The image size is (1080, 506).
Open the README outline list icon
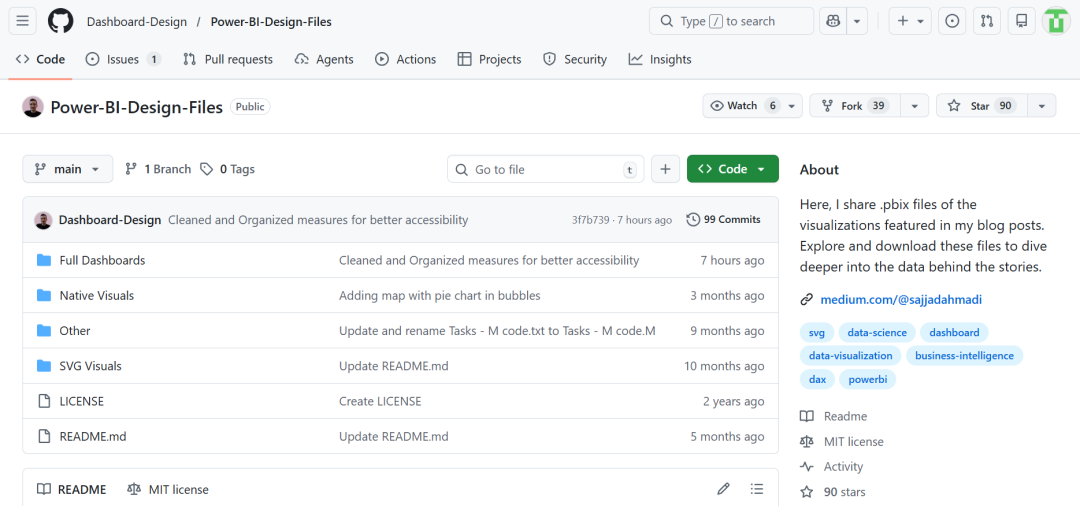pyautogui.click(x=757, y=489)
